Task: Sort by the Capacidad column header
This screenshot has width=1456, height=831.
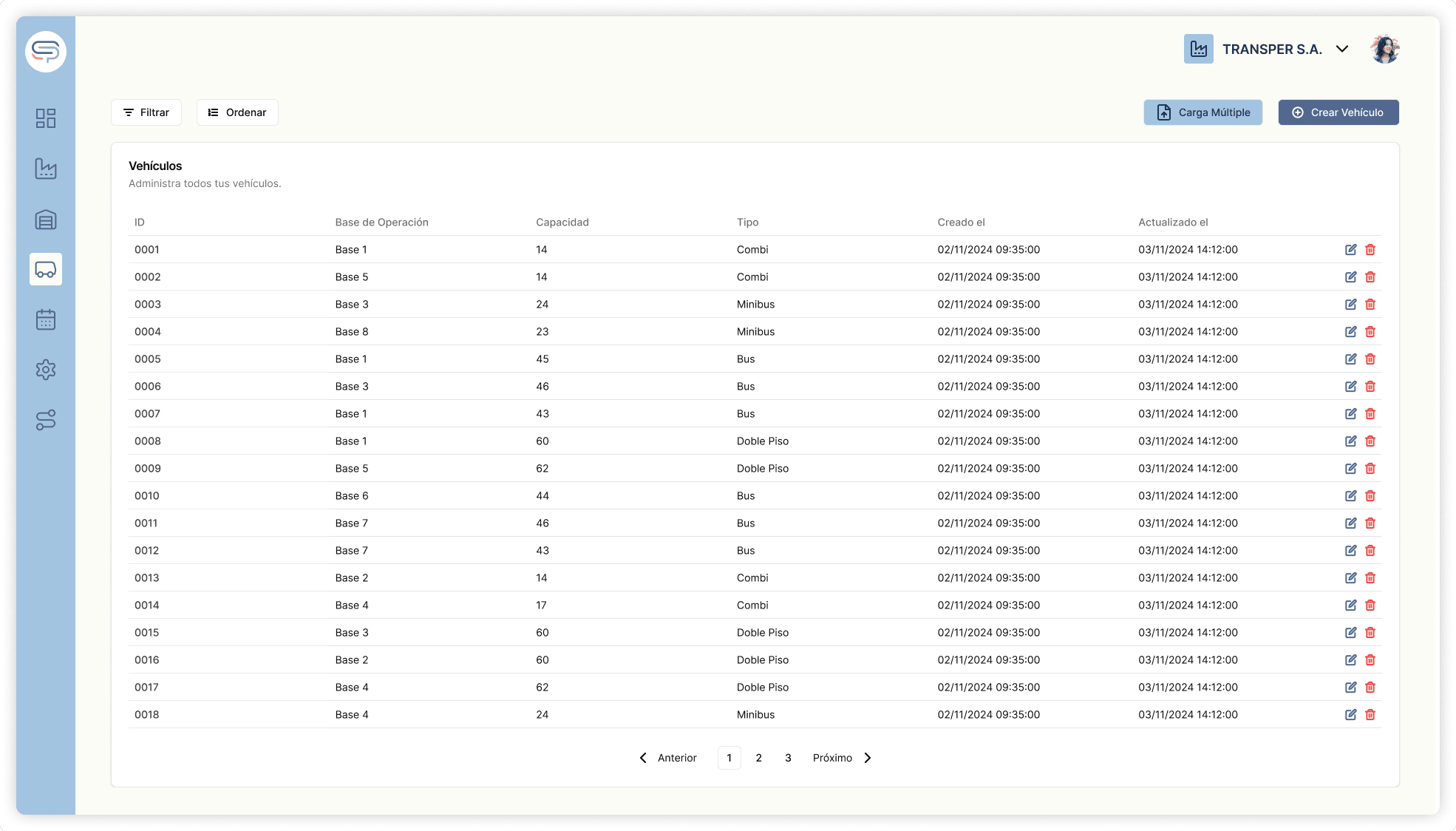Action: pos(562,222)
